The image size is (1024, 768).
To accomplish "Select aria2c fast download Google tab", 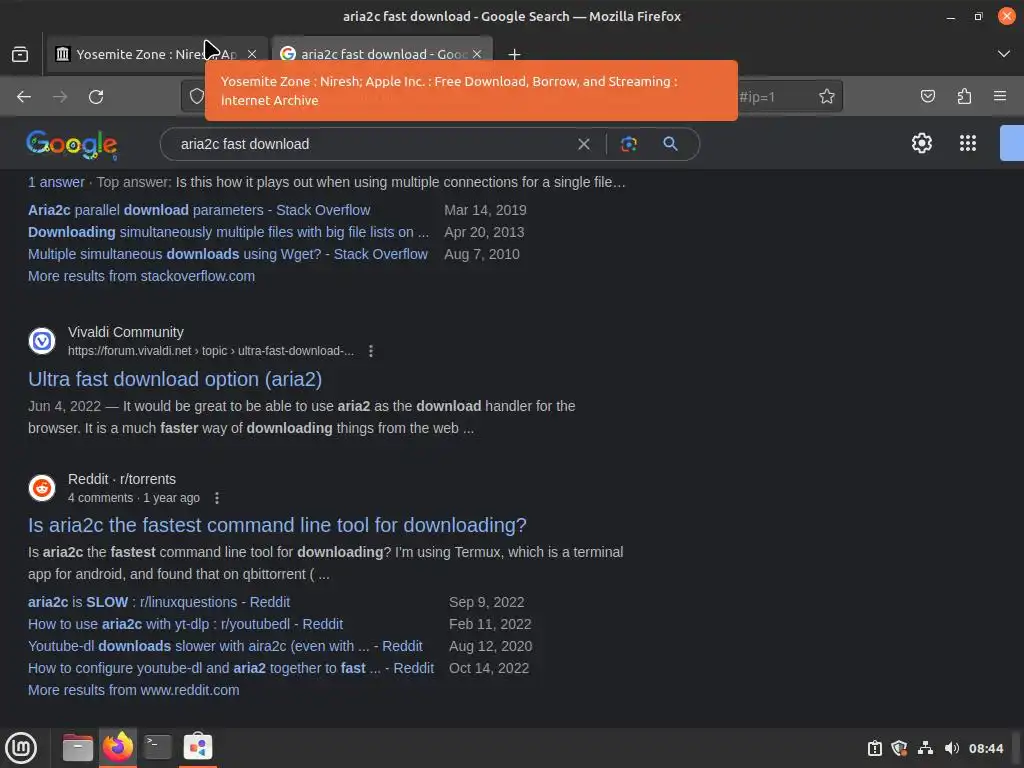I will [383, 54].
